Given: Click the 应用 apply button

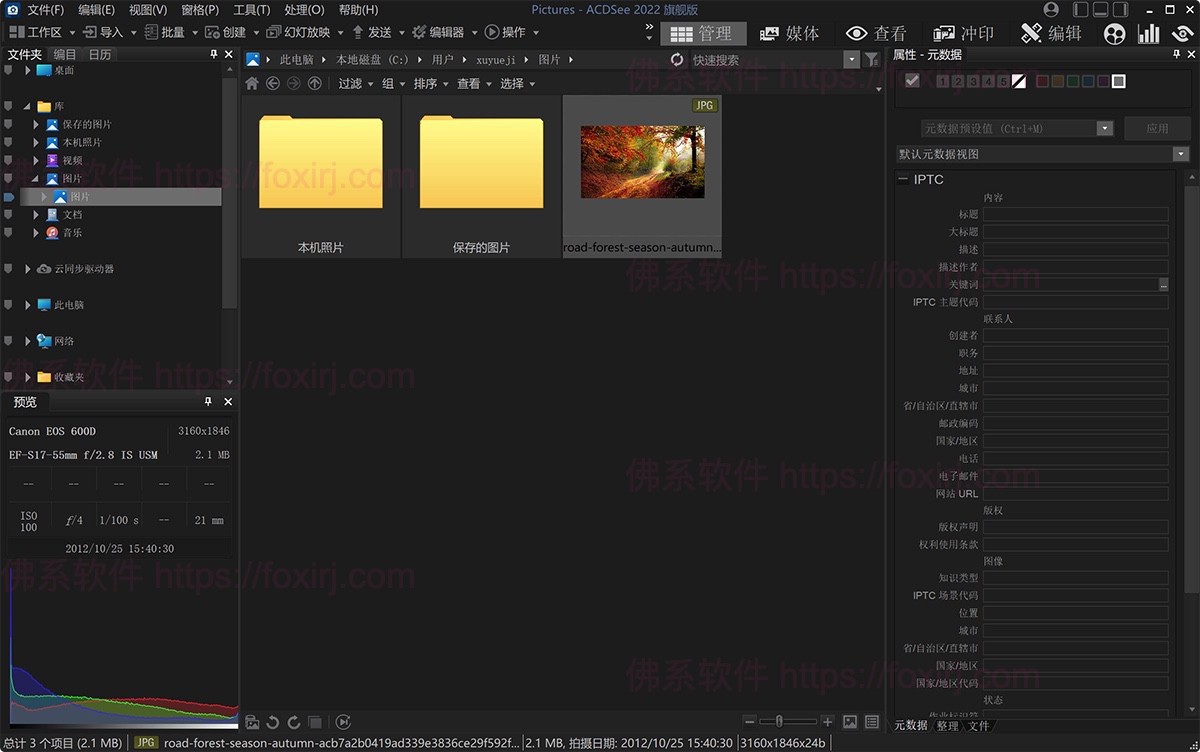Looking at the screenshot, I should [x=1157, y=128].
